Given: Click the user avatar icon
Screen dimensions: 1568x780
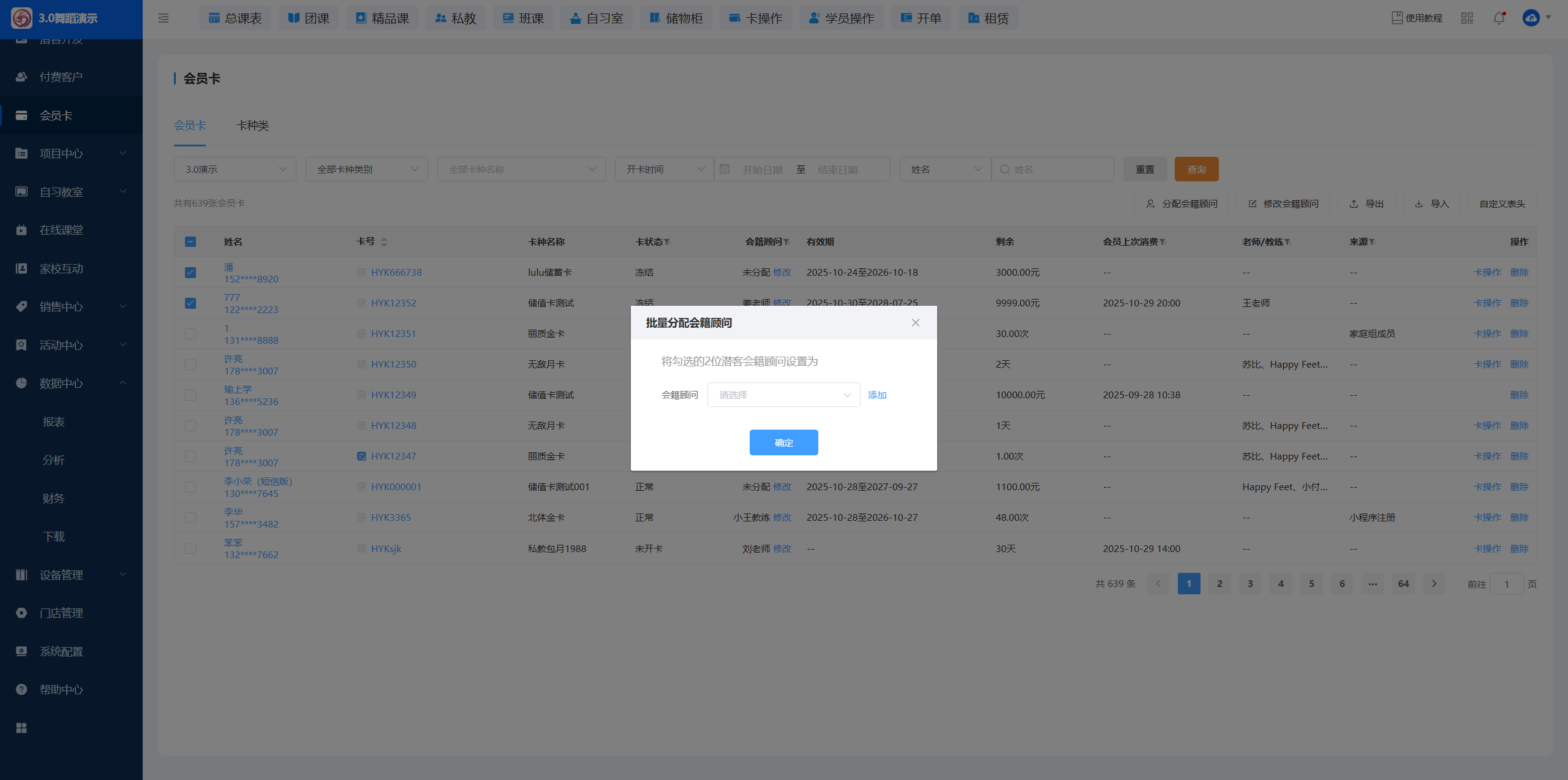Looking at the screenshot, I should pyautogui.click(x=1531, y=18).
